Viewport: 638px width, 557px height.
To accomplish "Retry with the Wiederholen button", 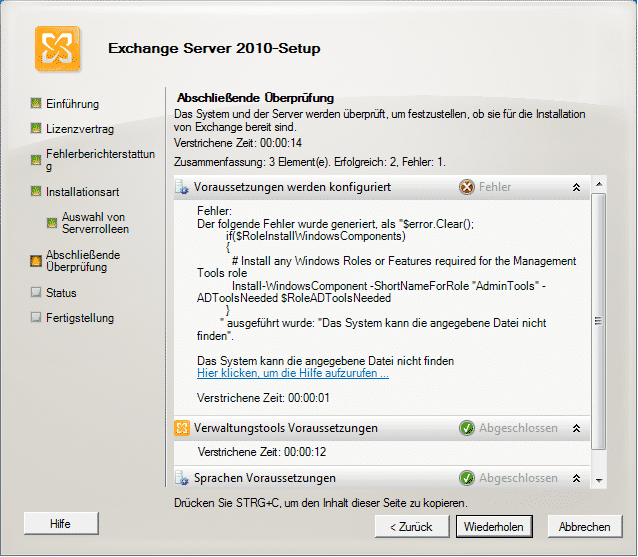I will pos(494,527).
